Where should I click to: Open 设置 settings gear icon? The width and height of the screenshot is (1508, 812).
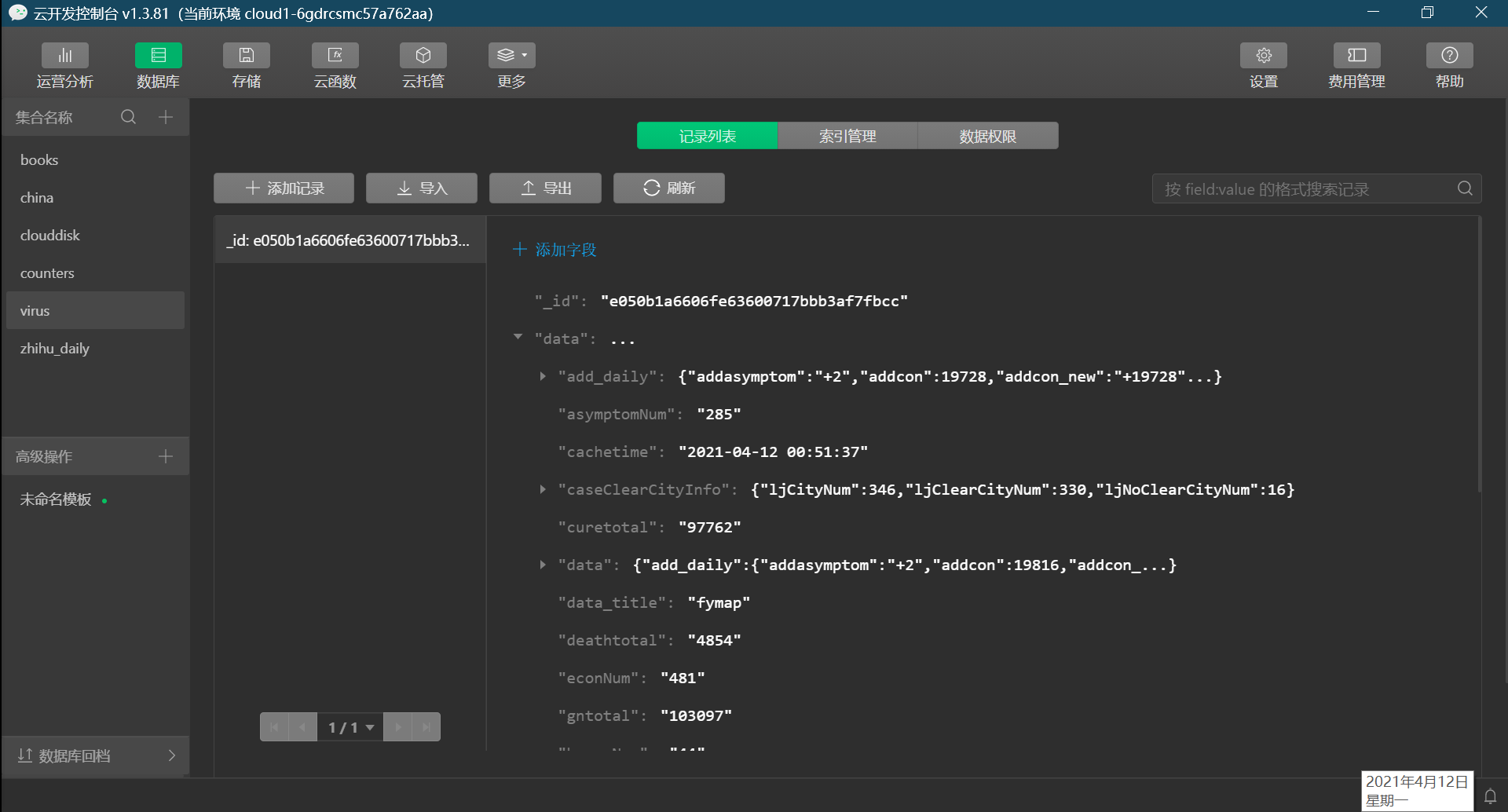[x=1263, y=56]
